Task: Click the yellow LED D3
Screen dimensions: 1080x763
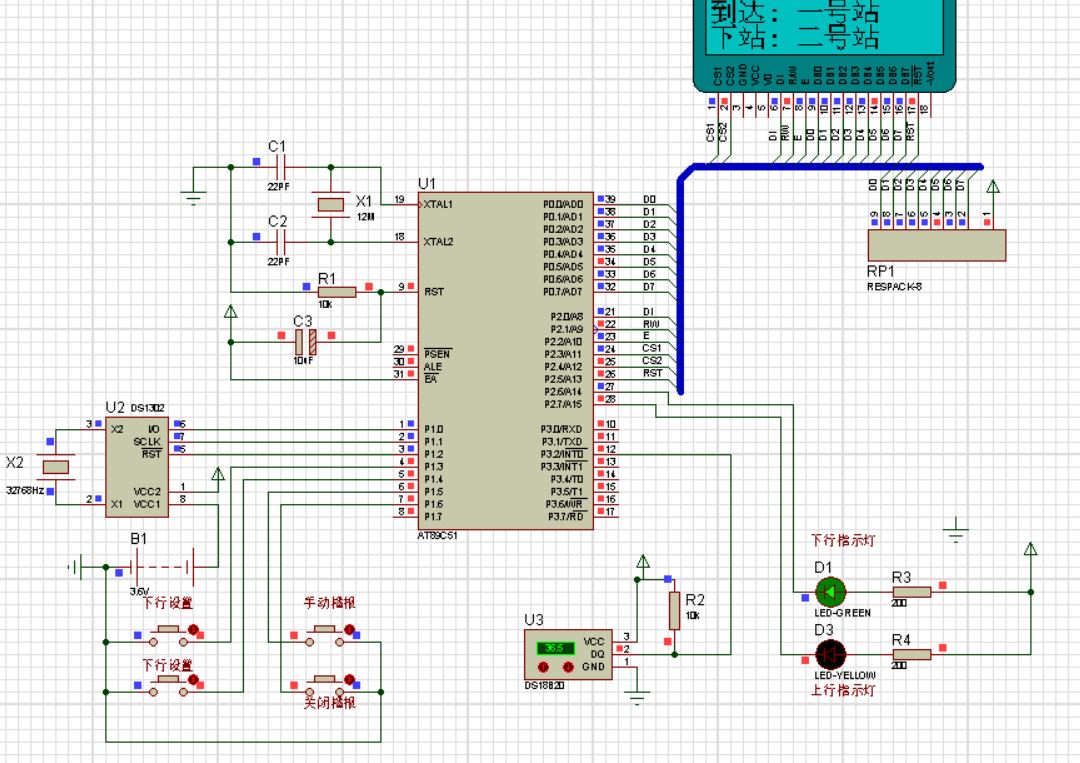Action: (x=830, y=654)
